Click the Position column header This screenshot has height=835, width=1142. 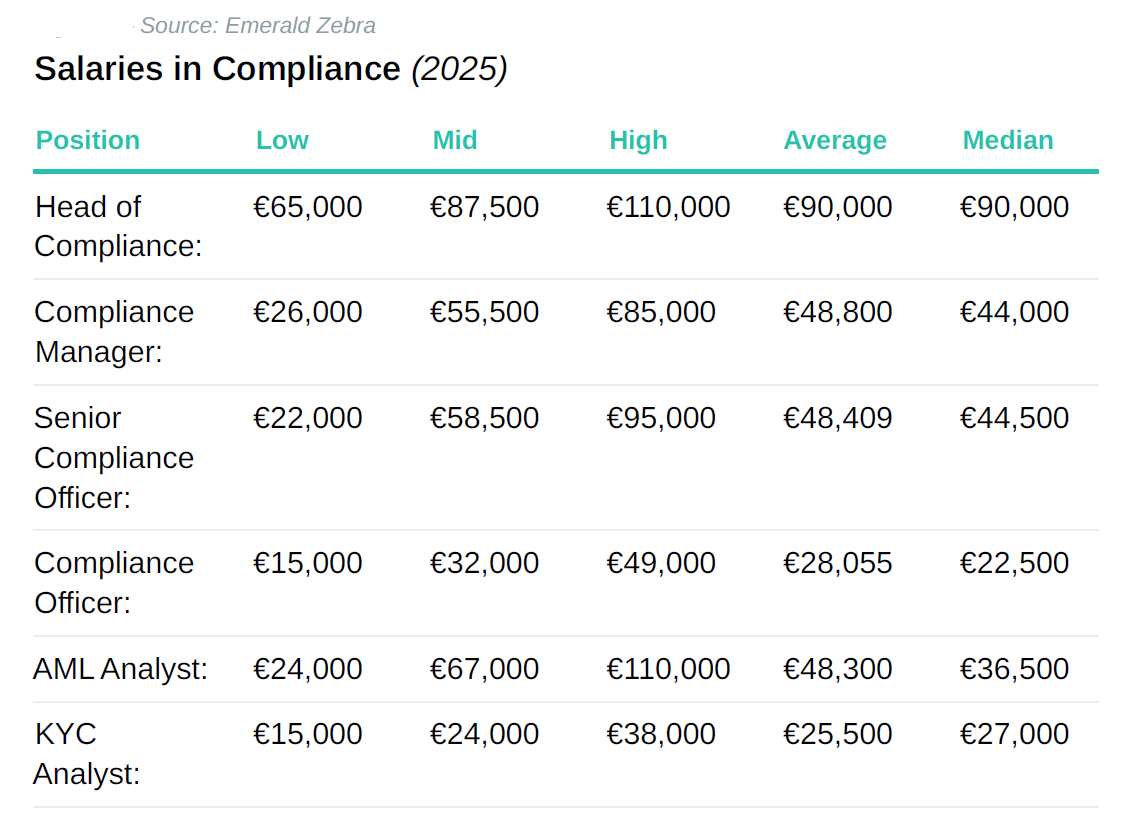[88, 140]
